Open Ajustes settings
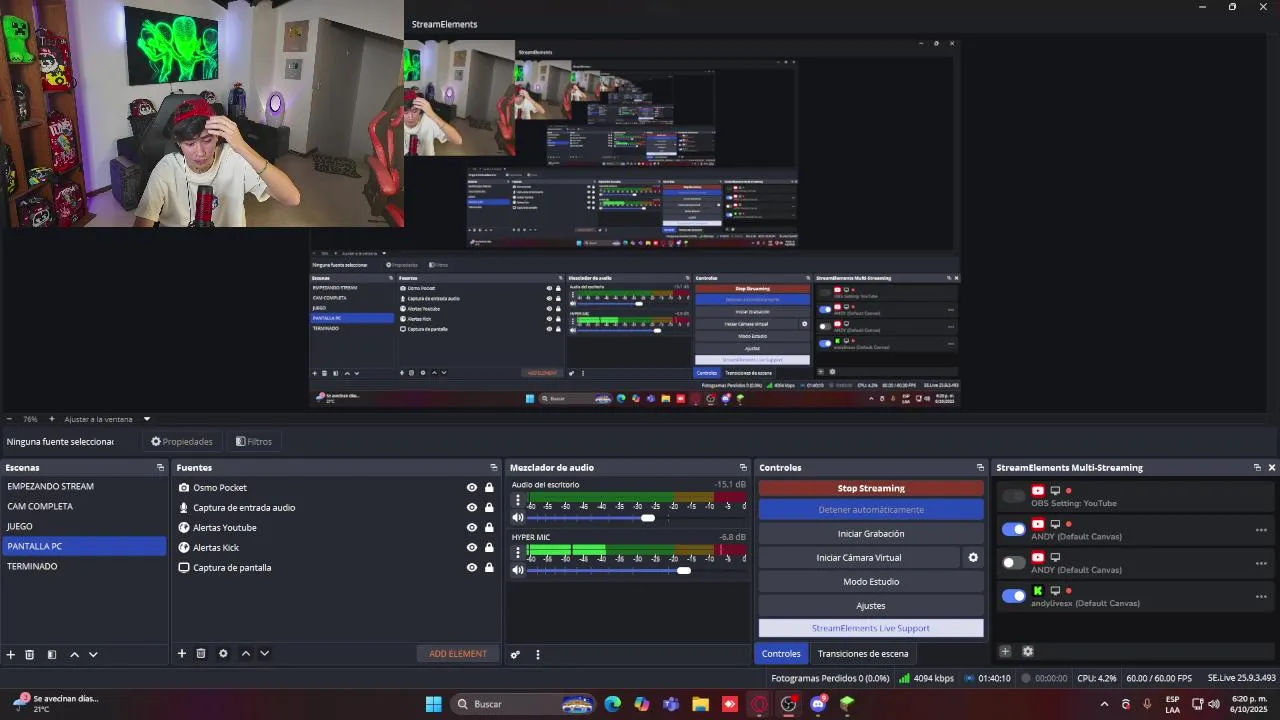The height and width of the screenshot is (720, 1280). tap(871, 606)
